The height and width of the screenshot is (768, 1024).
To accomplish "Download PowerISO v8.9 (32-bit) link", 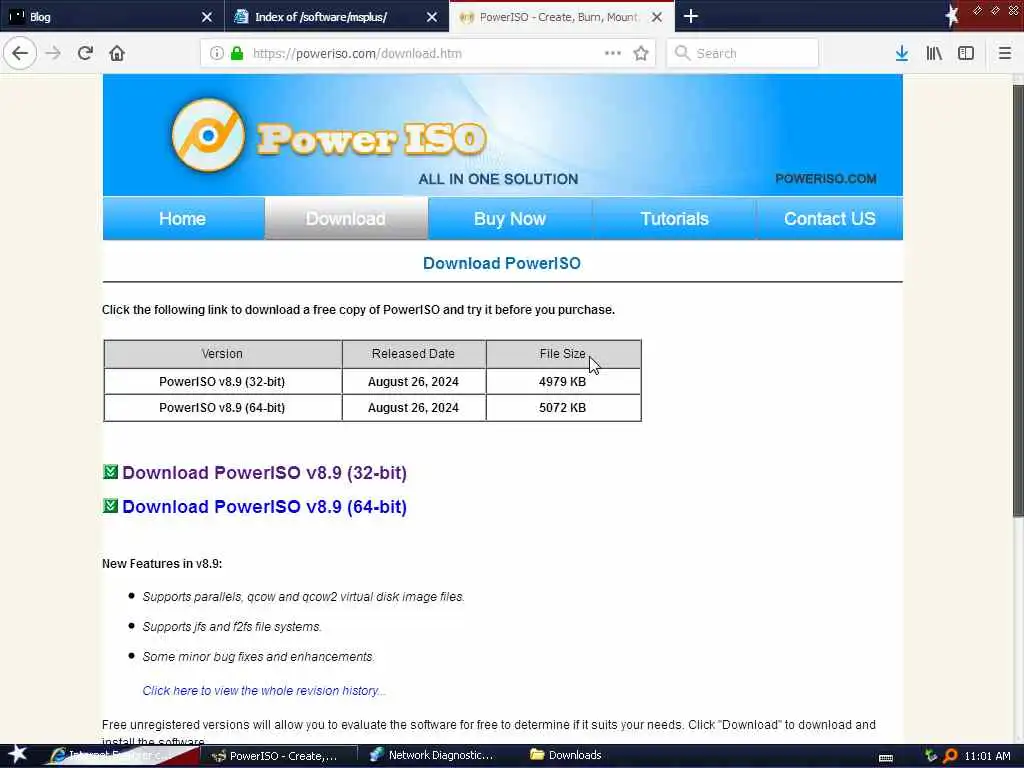I will click(264, 472).
